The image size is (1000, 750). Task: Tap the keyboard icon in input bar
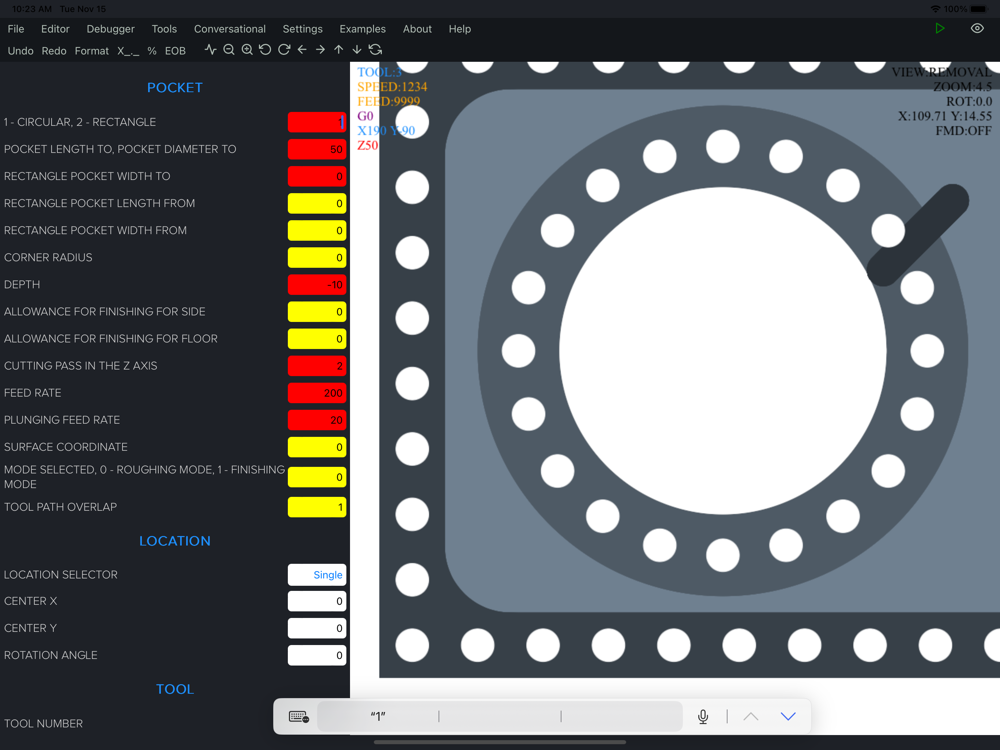(x=298, y=717)
